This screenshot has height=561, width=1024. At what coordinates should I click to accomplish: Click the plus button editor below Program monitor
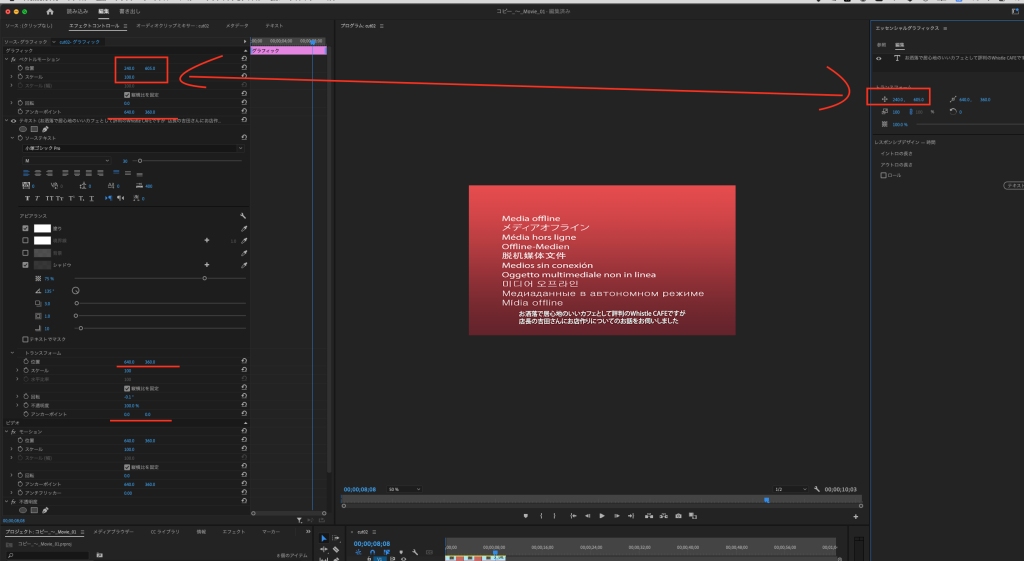click(x=855, y=516)
